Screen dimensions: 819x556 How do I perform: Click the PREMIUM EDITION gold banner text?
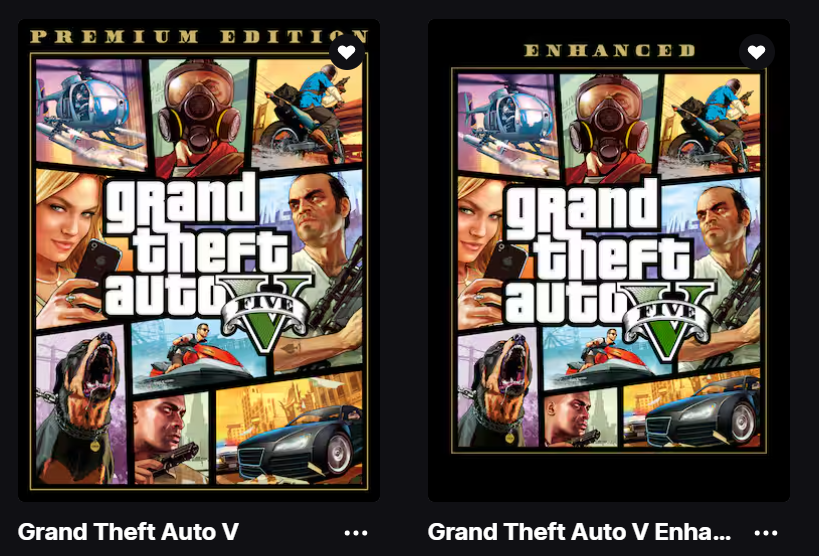pos(198,37)
